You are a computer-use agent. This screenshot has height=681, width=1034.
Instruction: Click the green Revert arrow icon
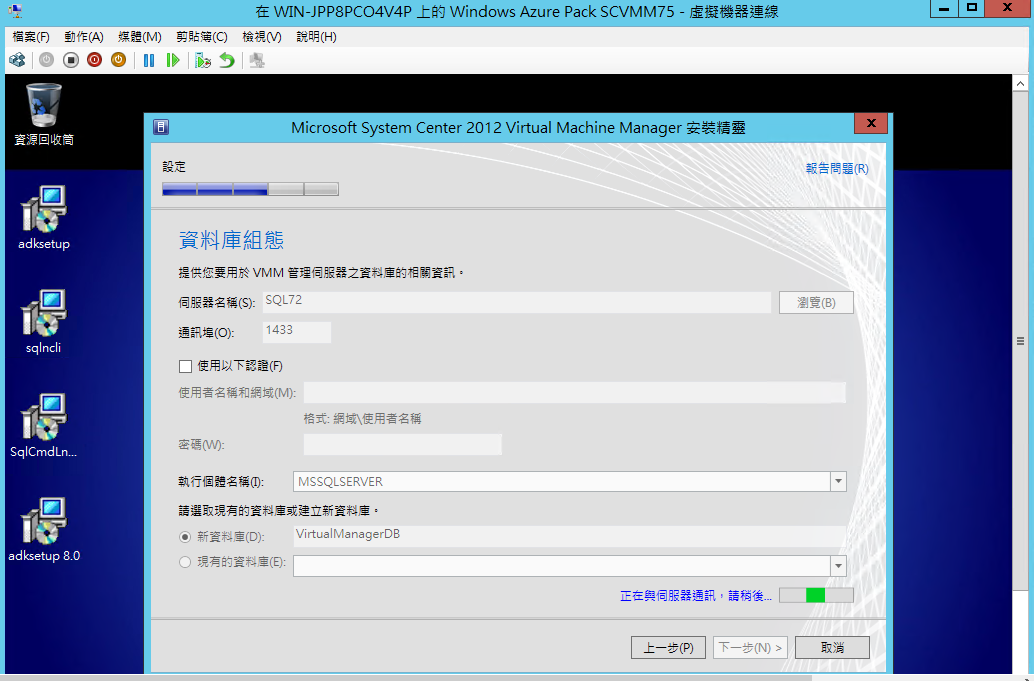227,61
